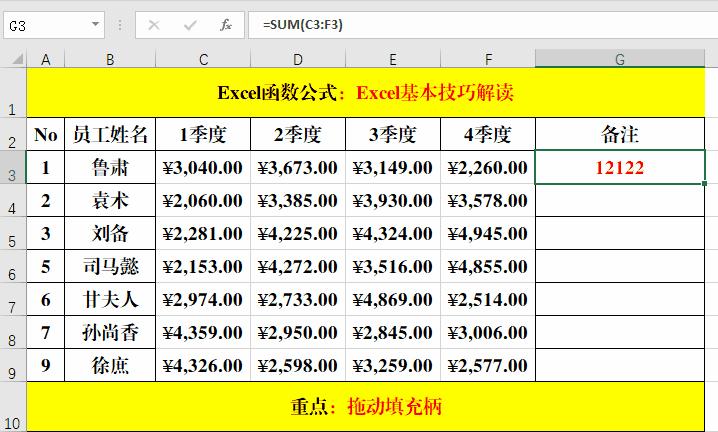
Task: Select row 4 header
Action: [x=13, y=200]
